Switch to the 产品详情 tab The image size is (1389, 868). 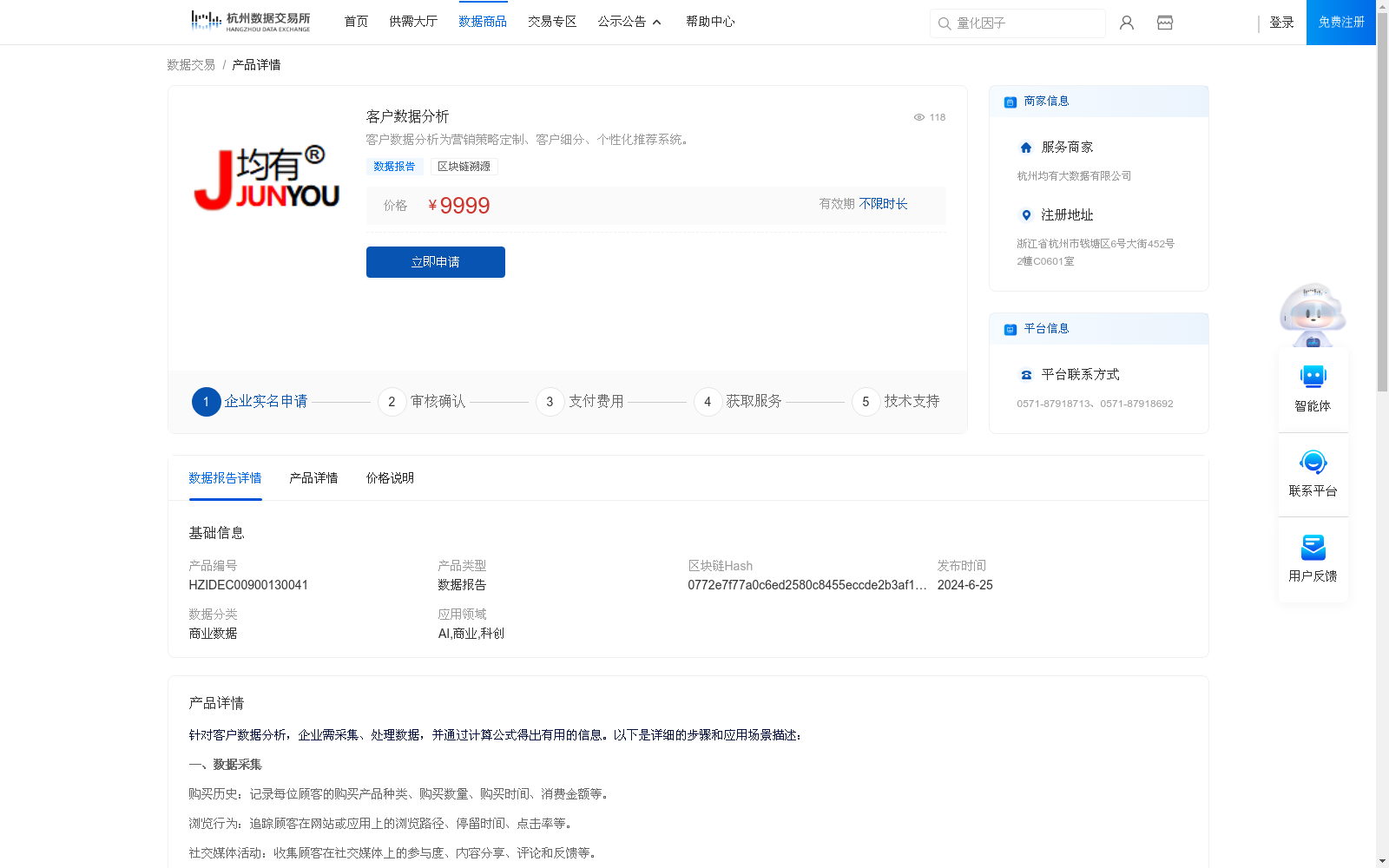313,478
